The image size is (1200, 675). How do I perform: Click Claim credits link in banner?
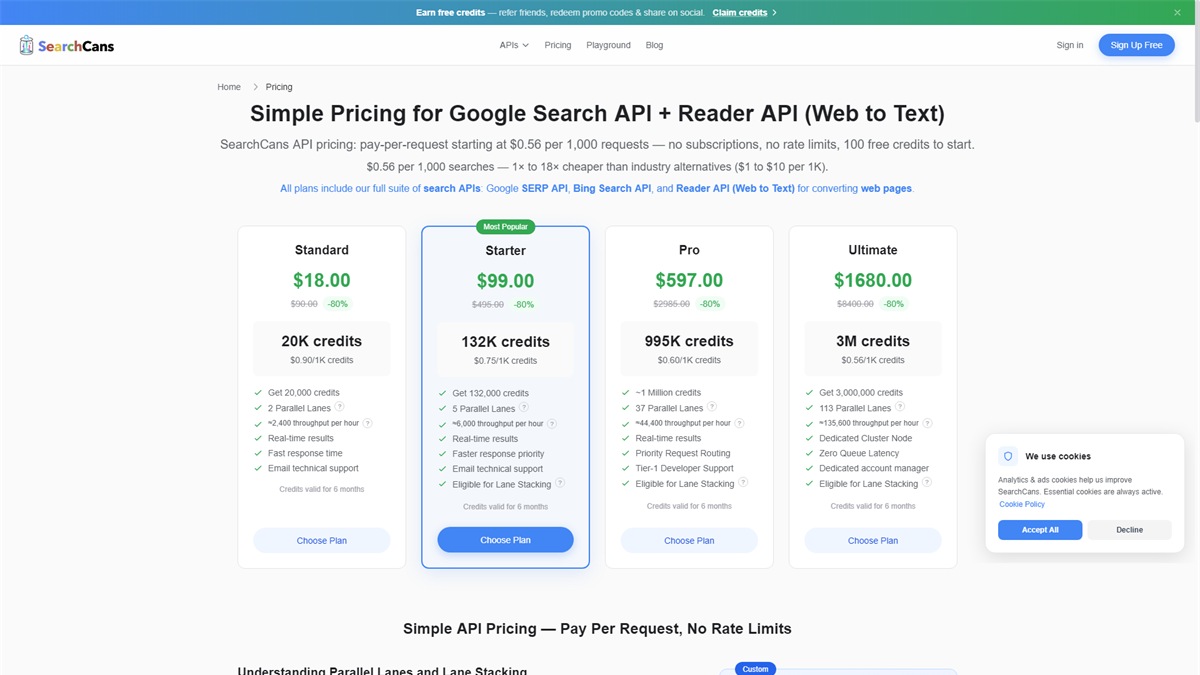(744, 13)
